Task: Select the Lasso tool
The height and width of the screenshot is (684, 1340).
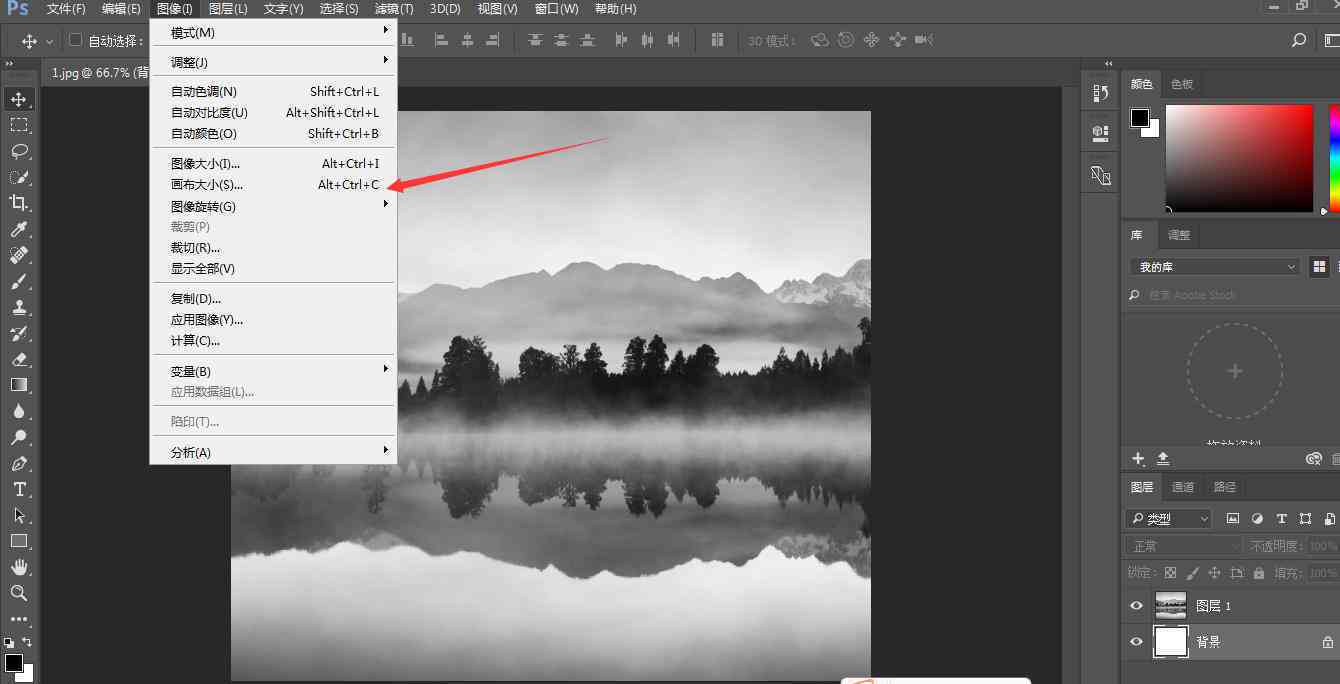Action: 19,151
